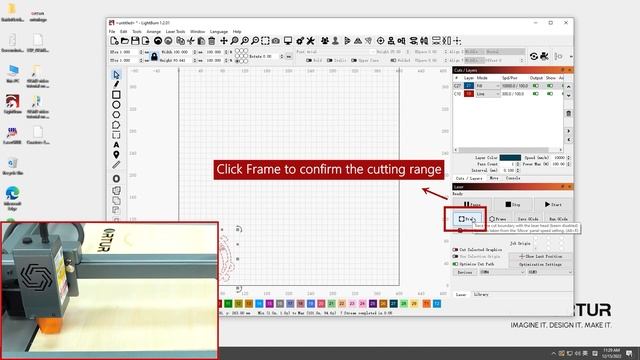Open the Settings gears icon in toolbar

(x=300, y=41)
